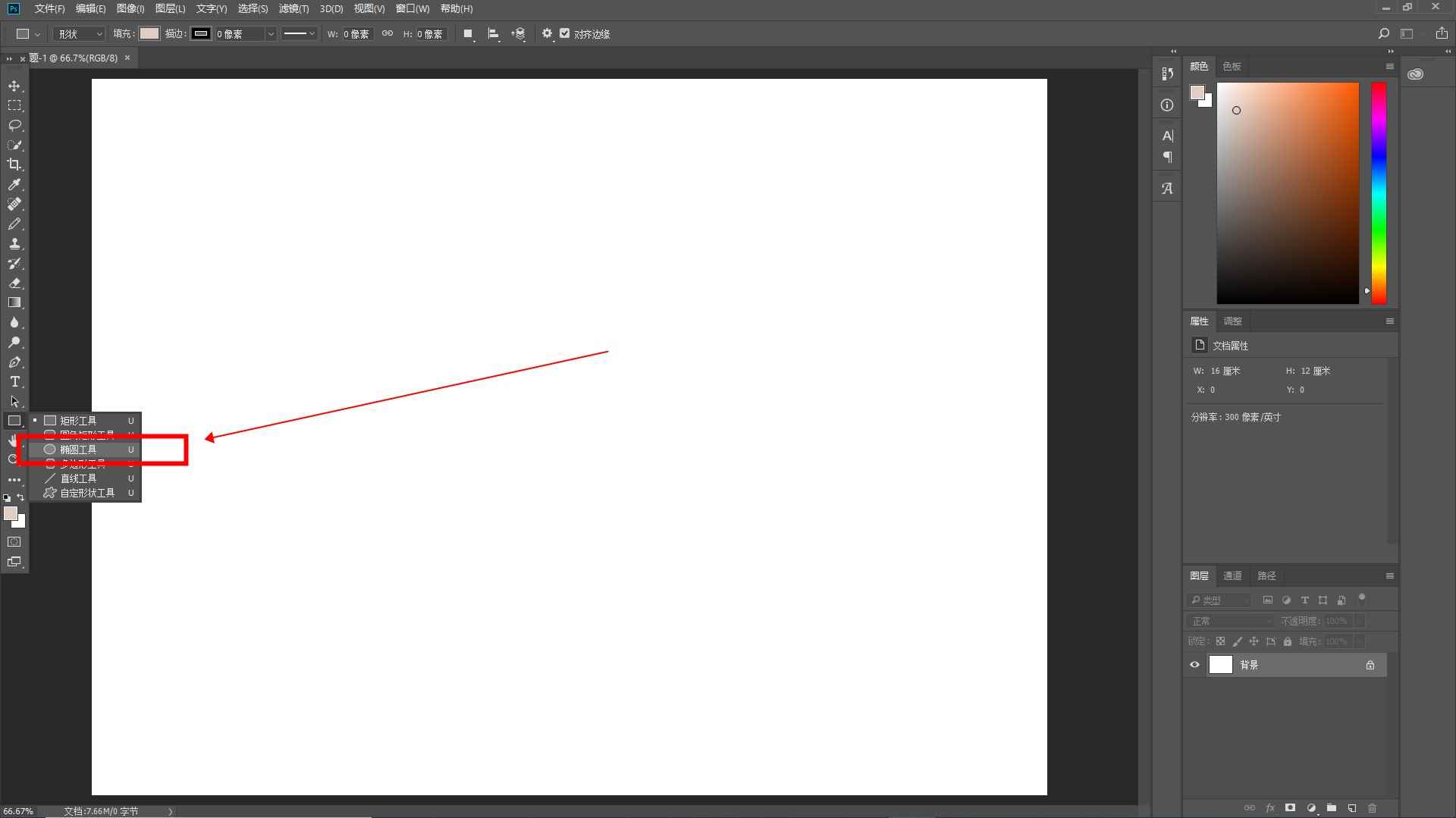Click the Create new layer icon
1456x818 pixels.
(x=1351, y=808)
